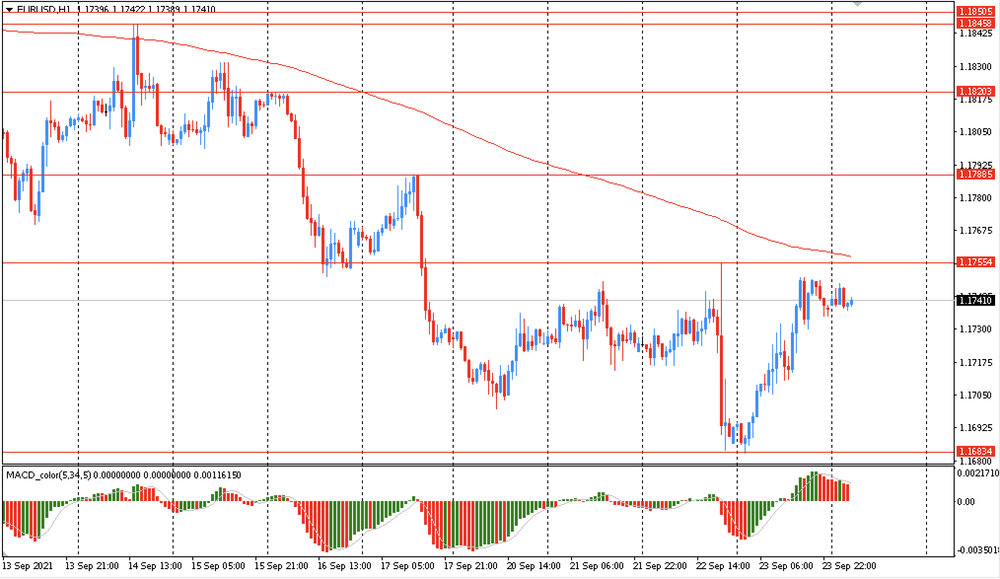The image size is (1000, 579).
Task: Click 1.17050 on the price scale
Action: pyautogui.click(x=976, y=395)
